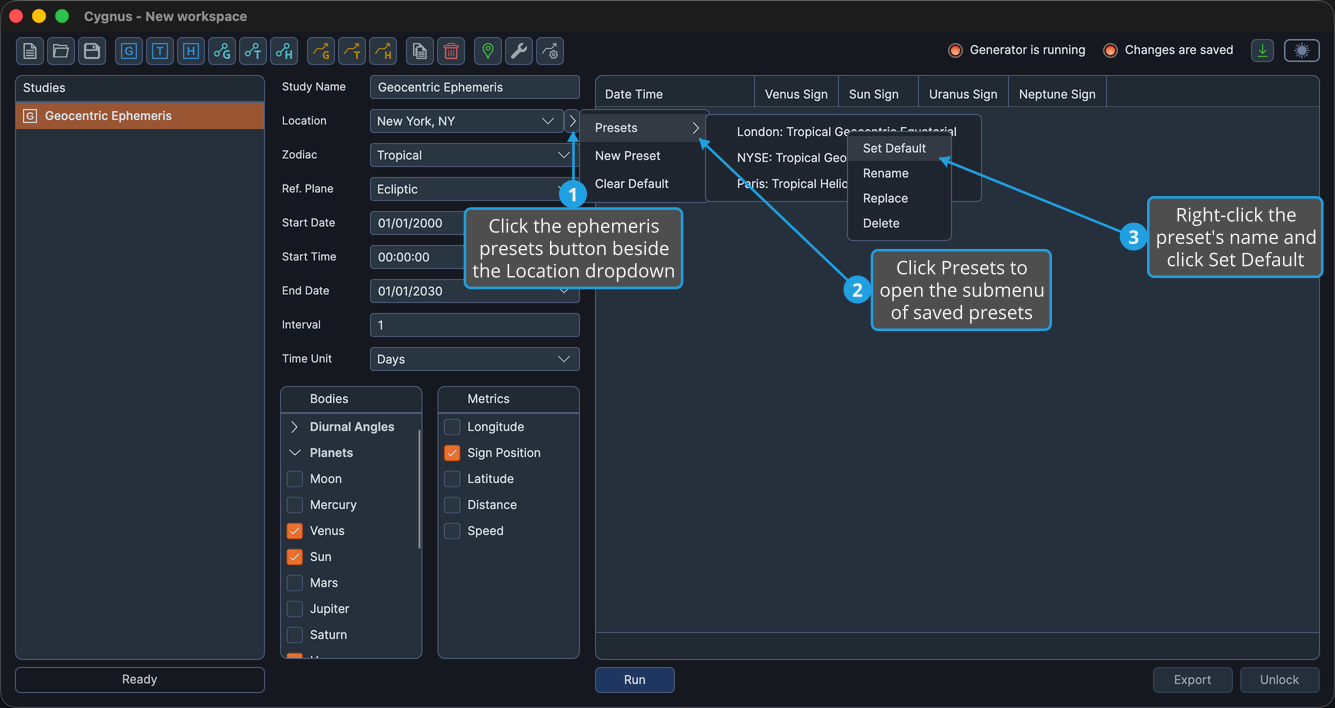1335x708 pixels.
Task: Select Rename in the context menu
Action: (x=899, y=173)
